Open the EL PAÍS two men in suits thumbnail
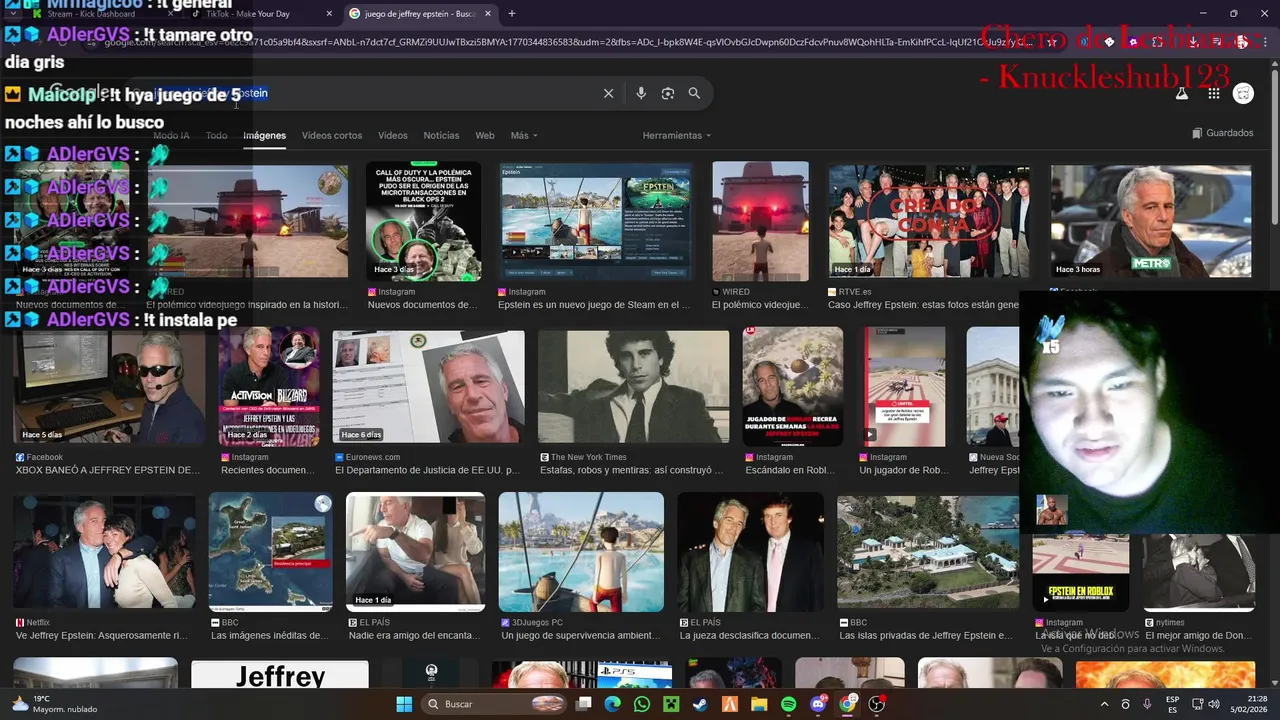The width and height of the screenshot is (1280, 720). coord(750,551)
